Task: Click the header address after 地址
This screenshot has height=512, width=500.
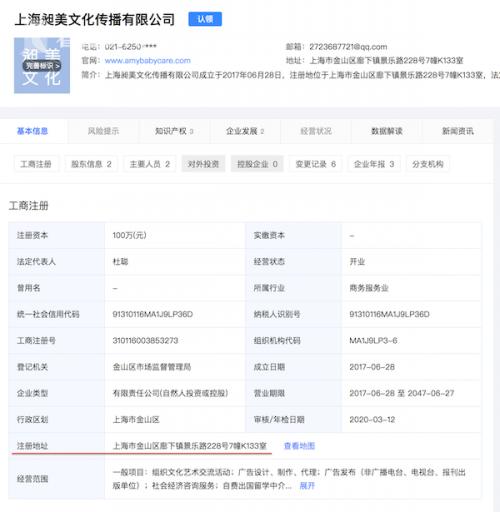Action: coord(386,61)
